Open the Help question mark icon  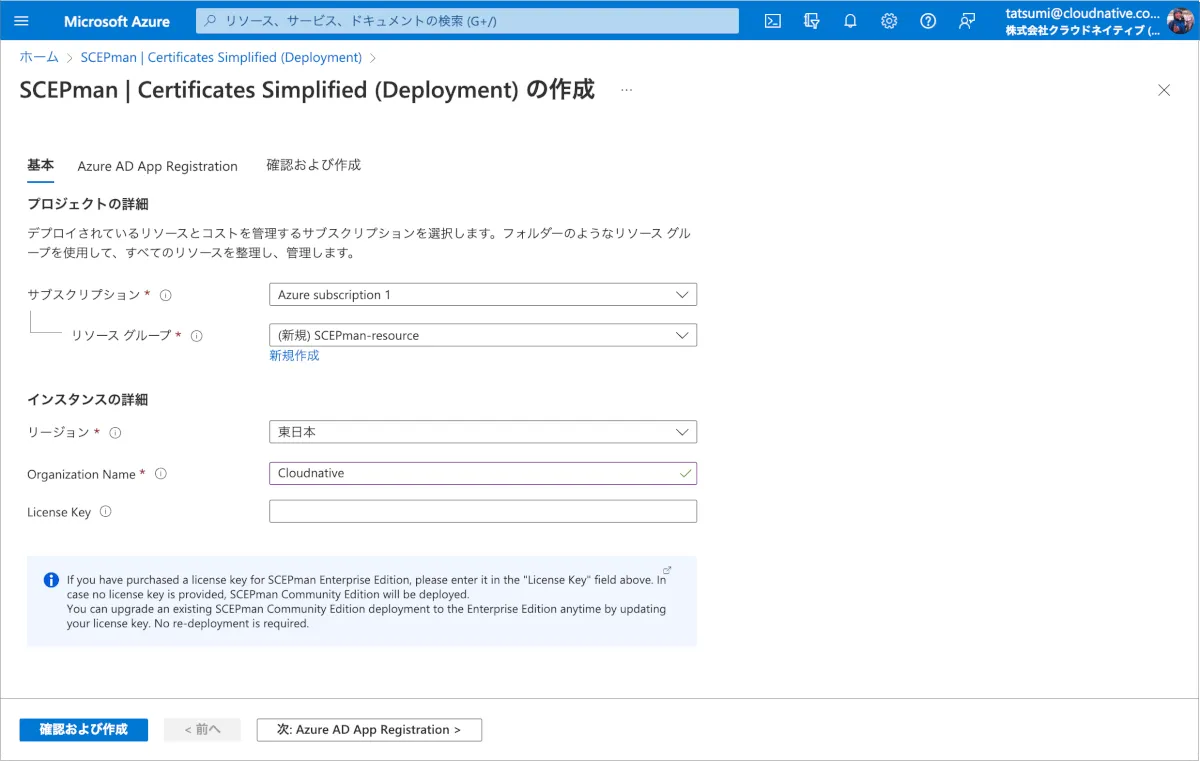[928, 21]
